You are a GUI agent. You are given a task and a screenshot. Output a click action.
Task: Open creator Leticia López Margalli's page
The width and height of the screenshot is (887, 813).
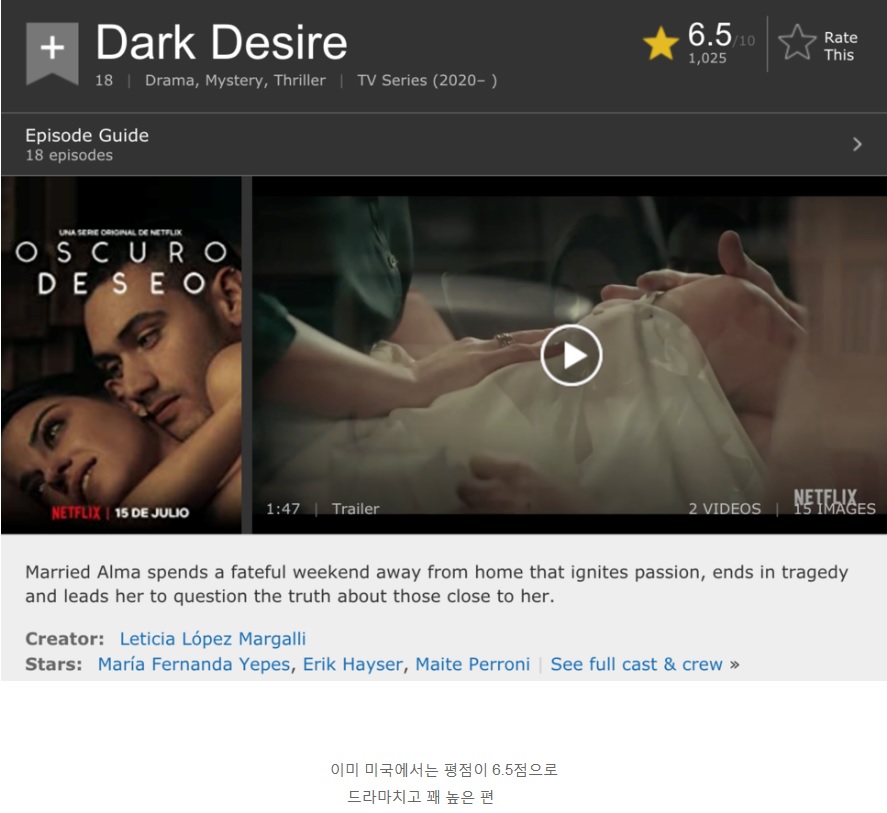tap(213, 639)
